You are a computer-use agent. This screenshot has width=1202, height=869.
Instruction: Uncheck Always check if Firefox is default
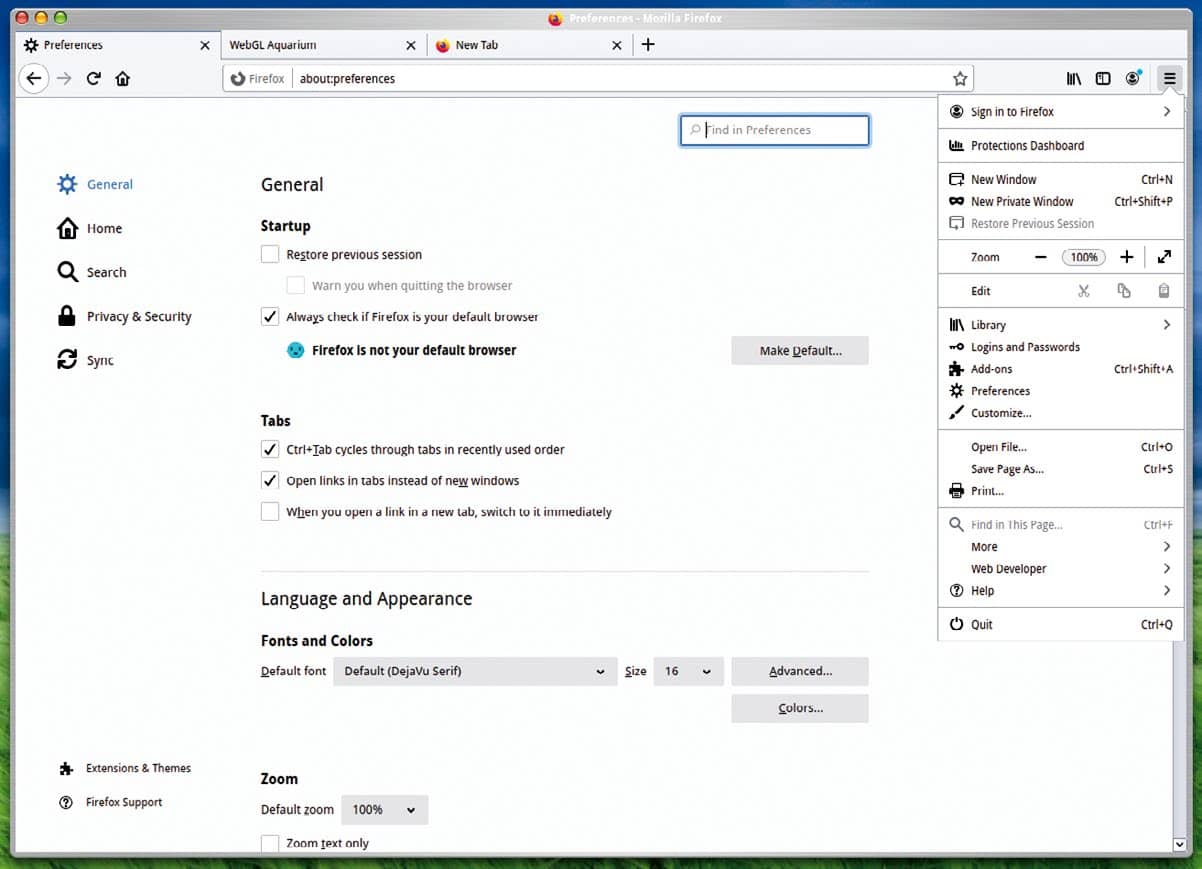point(270,316)
